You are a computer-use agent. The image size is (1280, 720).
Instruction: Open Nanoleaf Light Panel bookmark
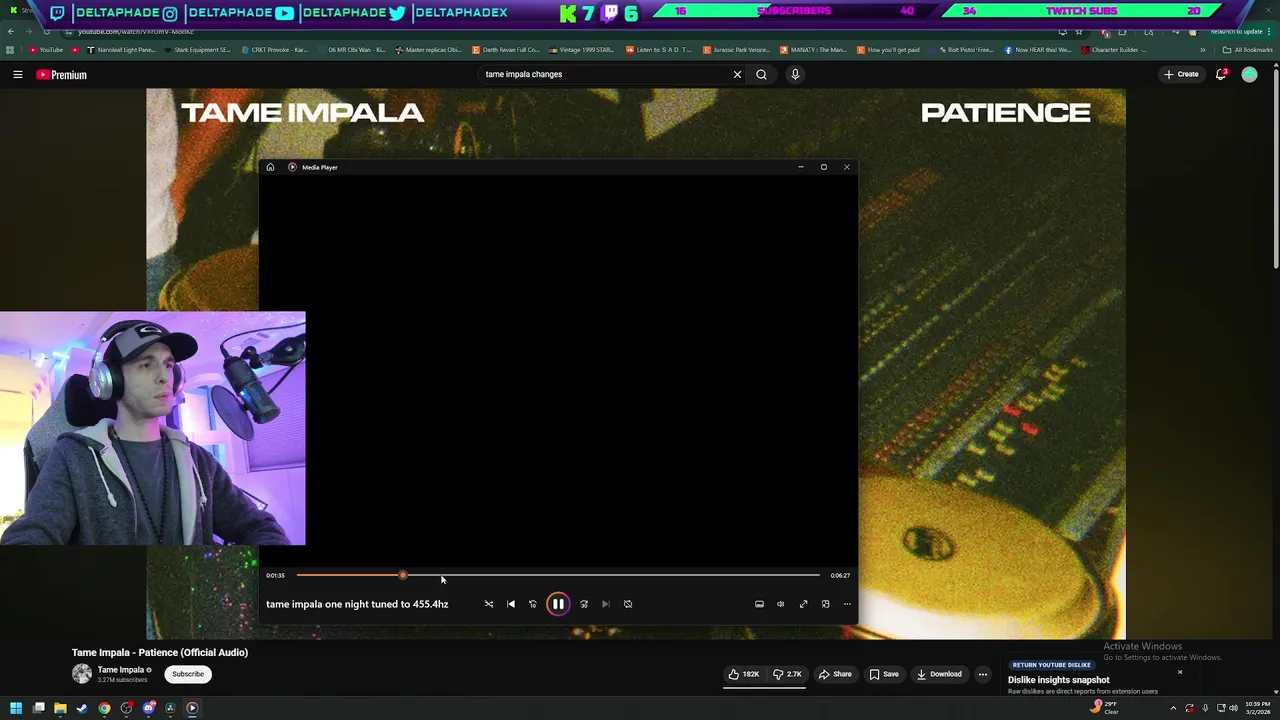pos(122,50)
